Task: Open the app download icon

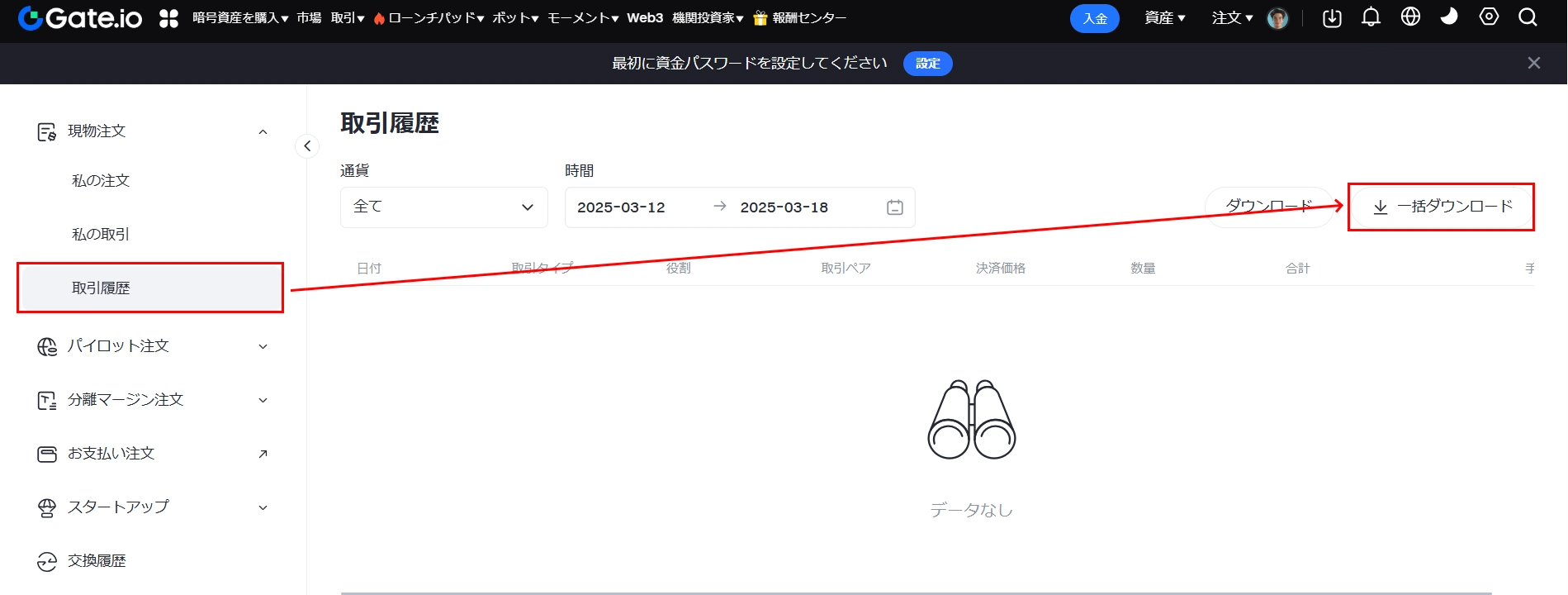Action: click(1332, 18)
